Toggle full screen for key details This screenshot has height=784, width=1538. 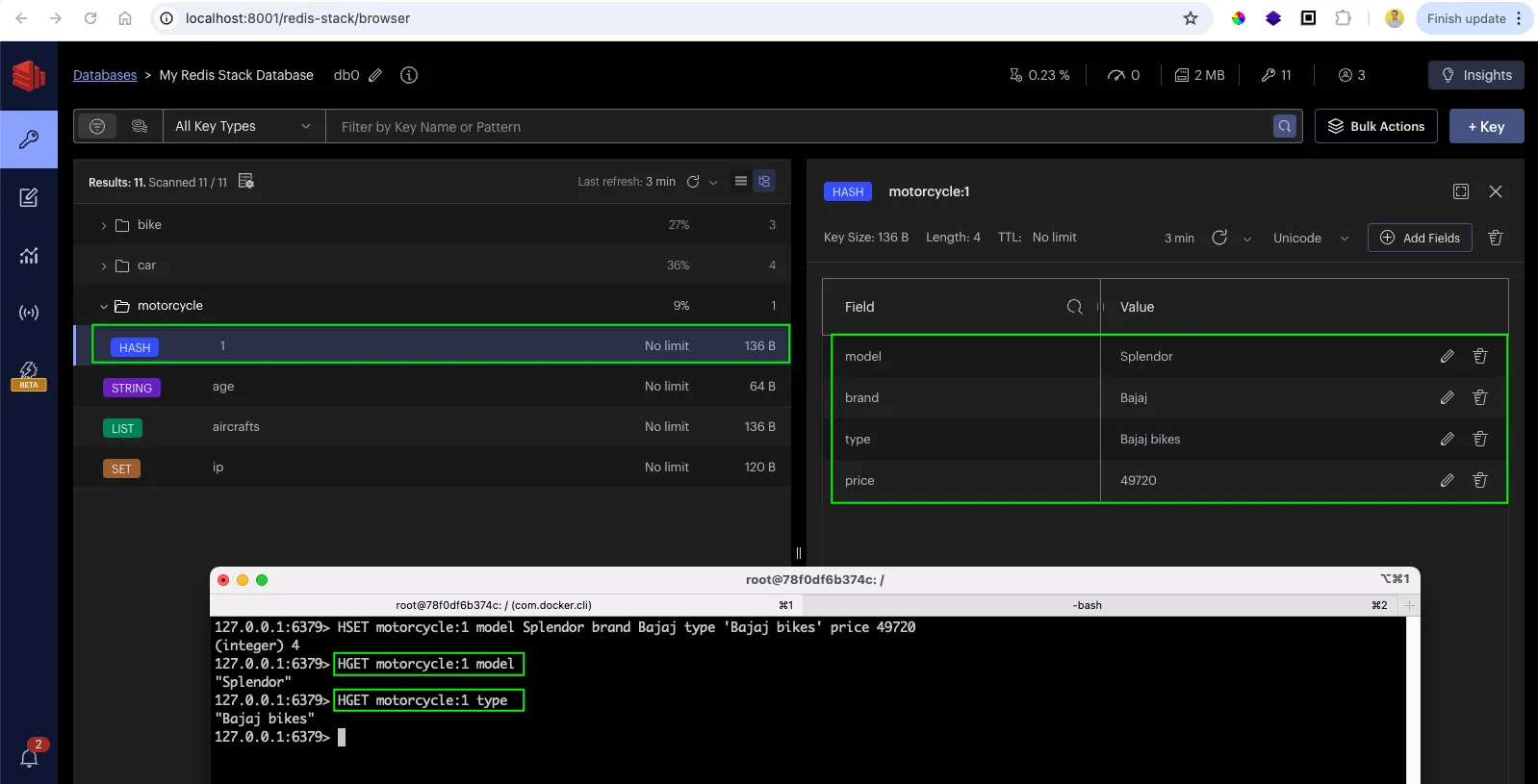tap(1461, 191)
